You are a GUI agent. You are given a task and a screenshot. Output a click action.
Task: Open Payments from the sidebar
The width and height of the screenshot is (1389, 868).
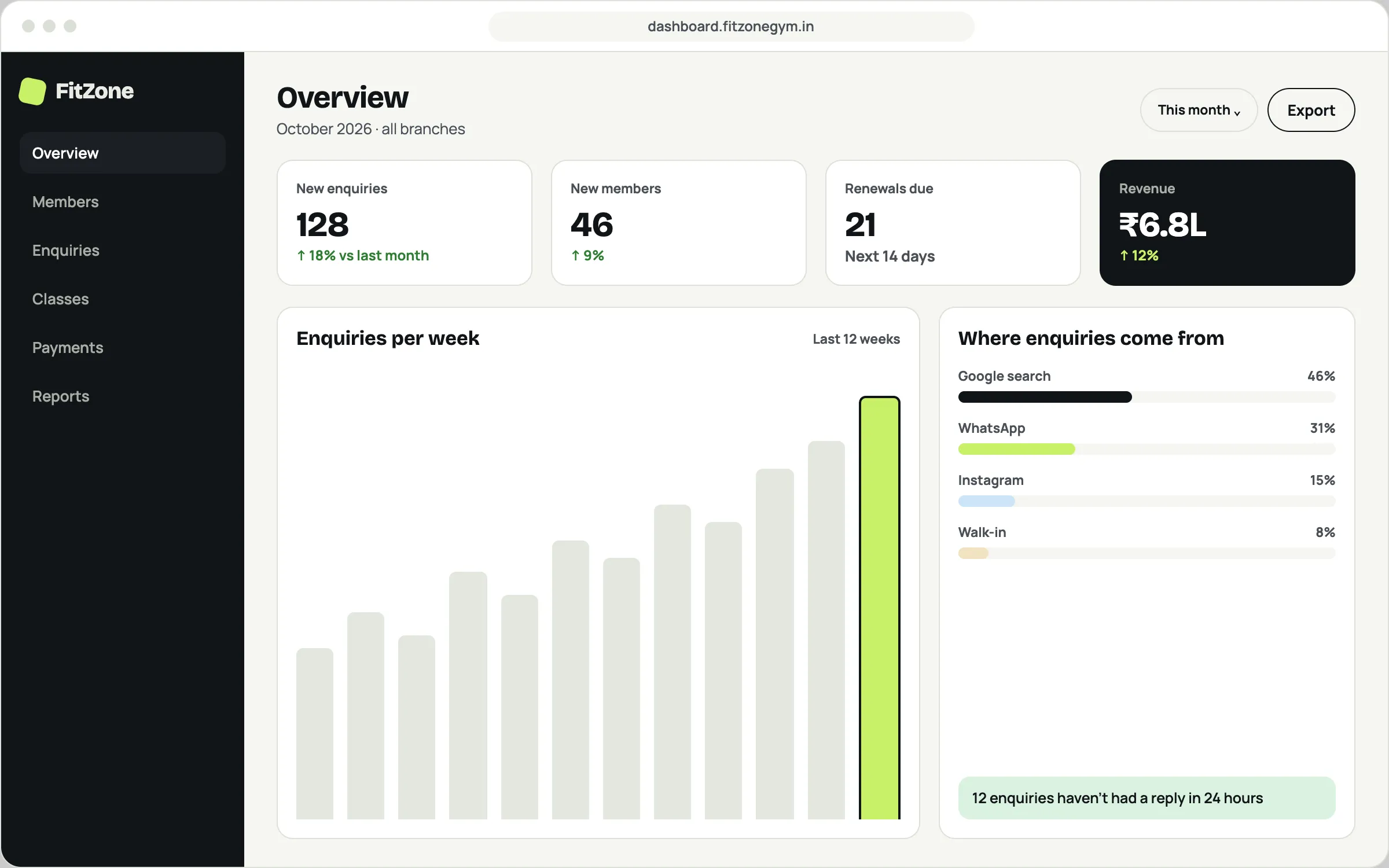click(x=123, y=347)
